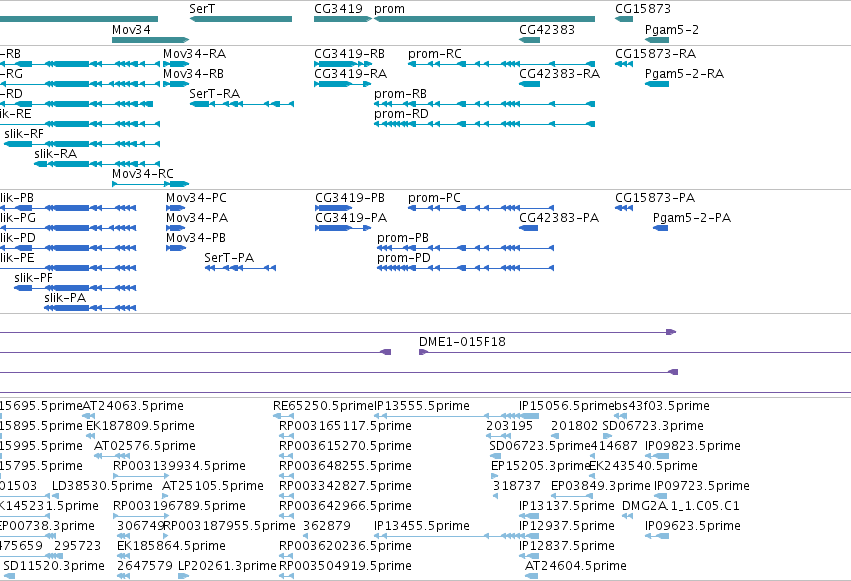Screen dimensions: 851x581
Task: Select the SerT-PA protein label
Action: pos(229,258)
